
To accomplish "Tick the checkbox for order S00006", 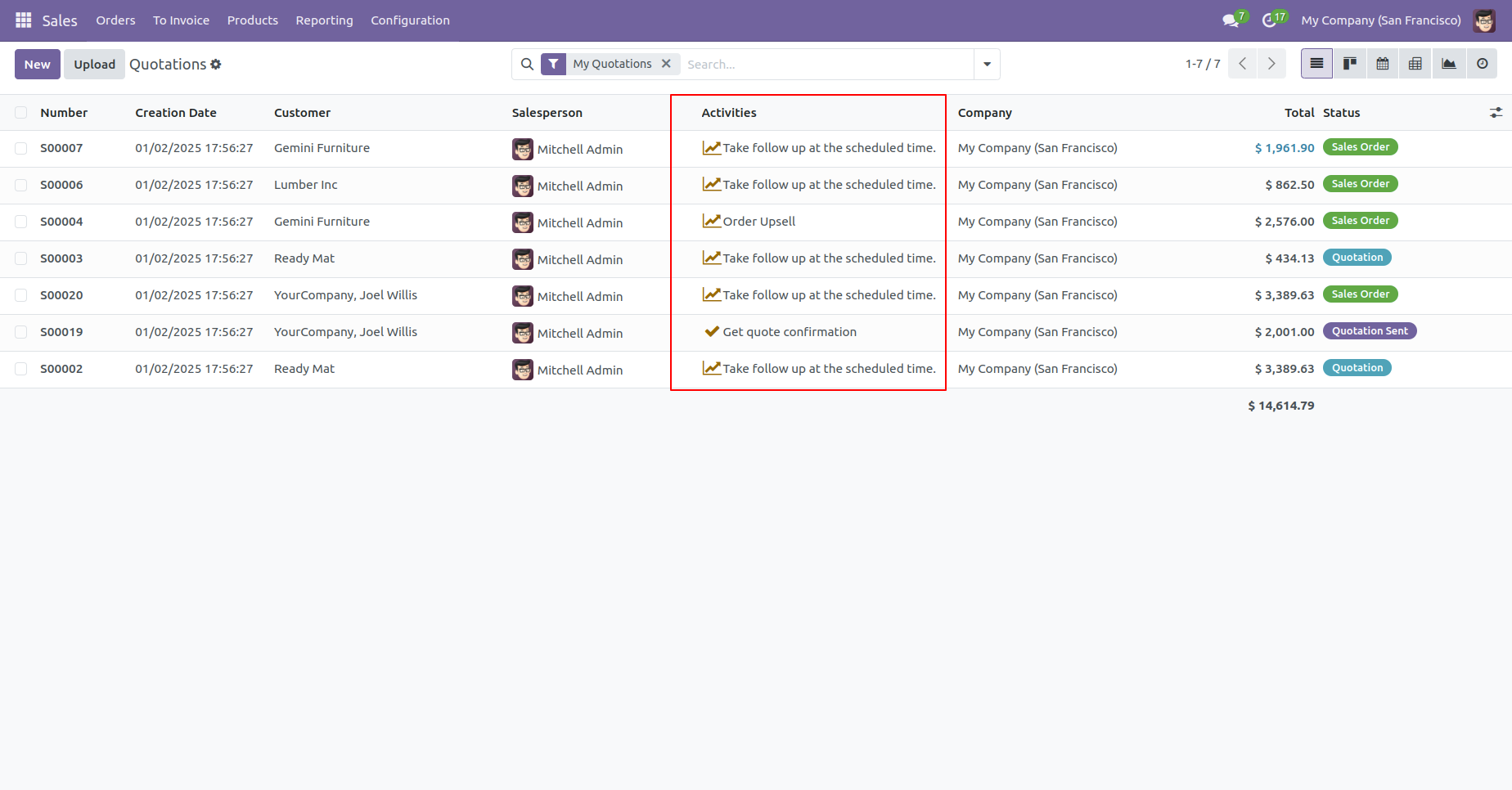I will click(21, 185).
